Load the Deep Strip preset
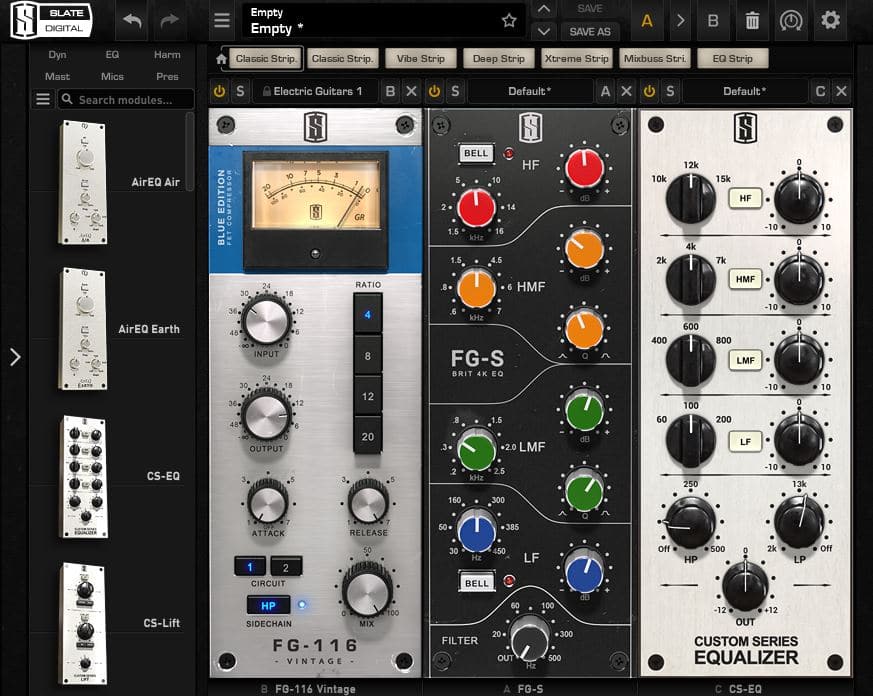This screenshot has width=873, height=696. (x=498, y=58)
